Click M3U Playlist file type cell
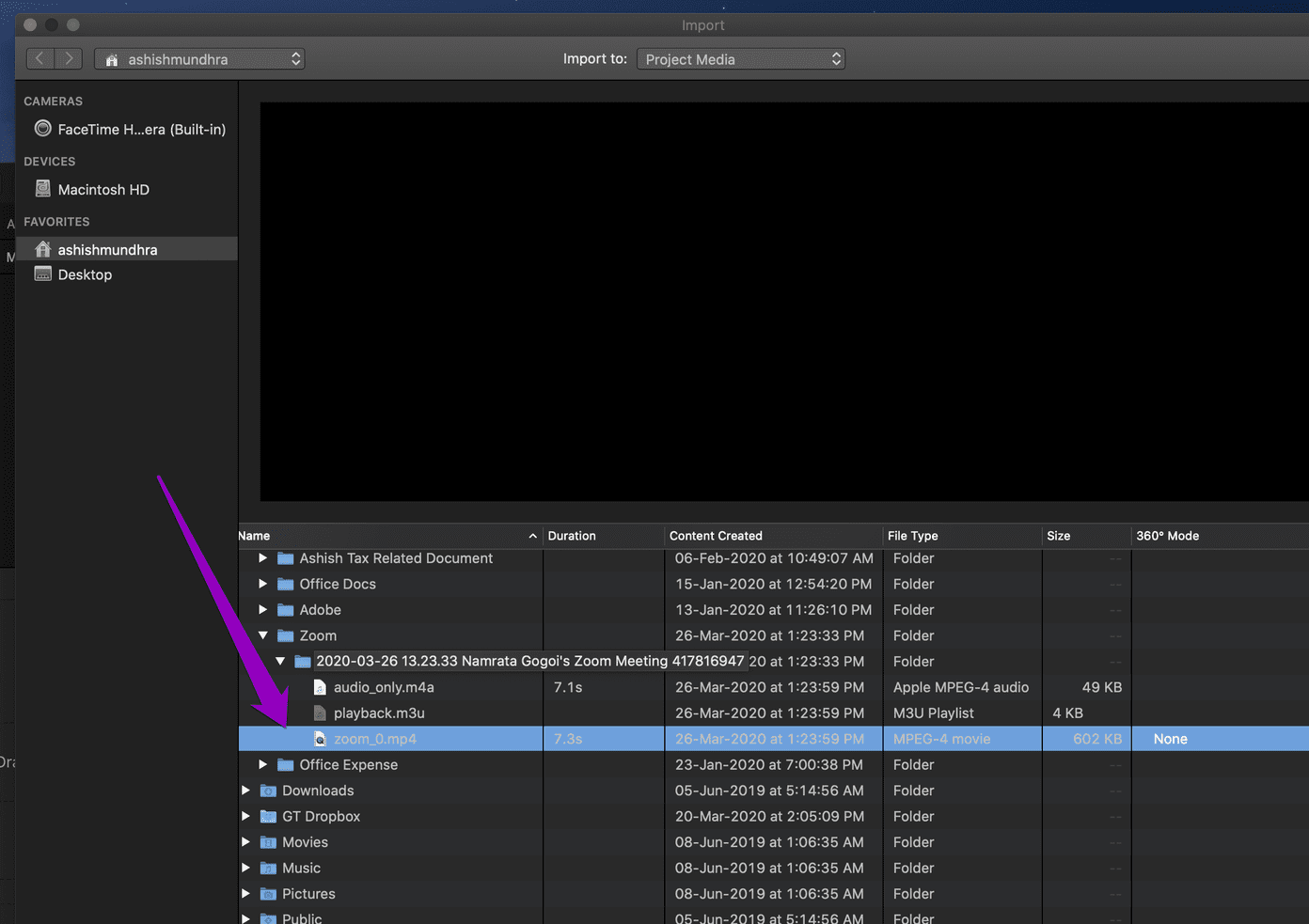The width and height of the screenshot is (1309, 924). [933, 713]
